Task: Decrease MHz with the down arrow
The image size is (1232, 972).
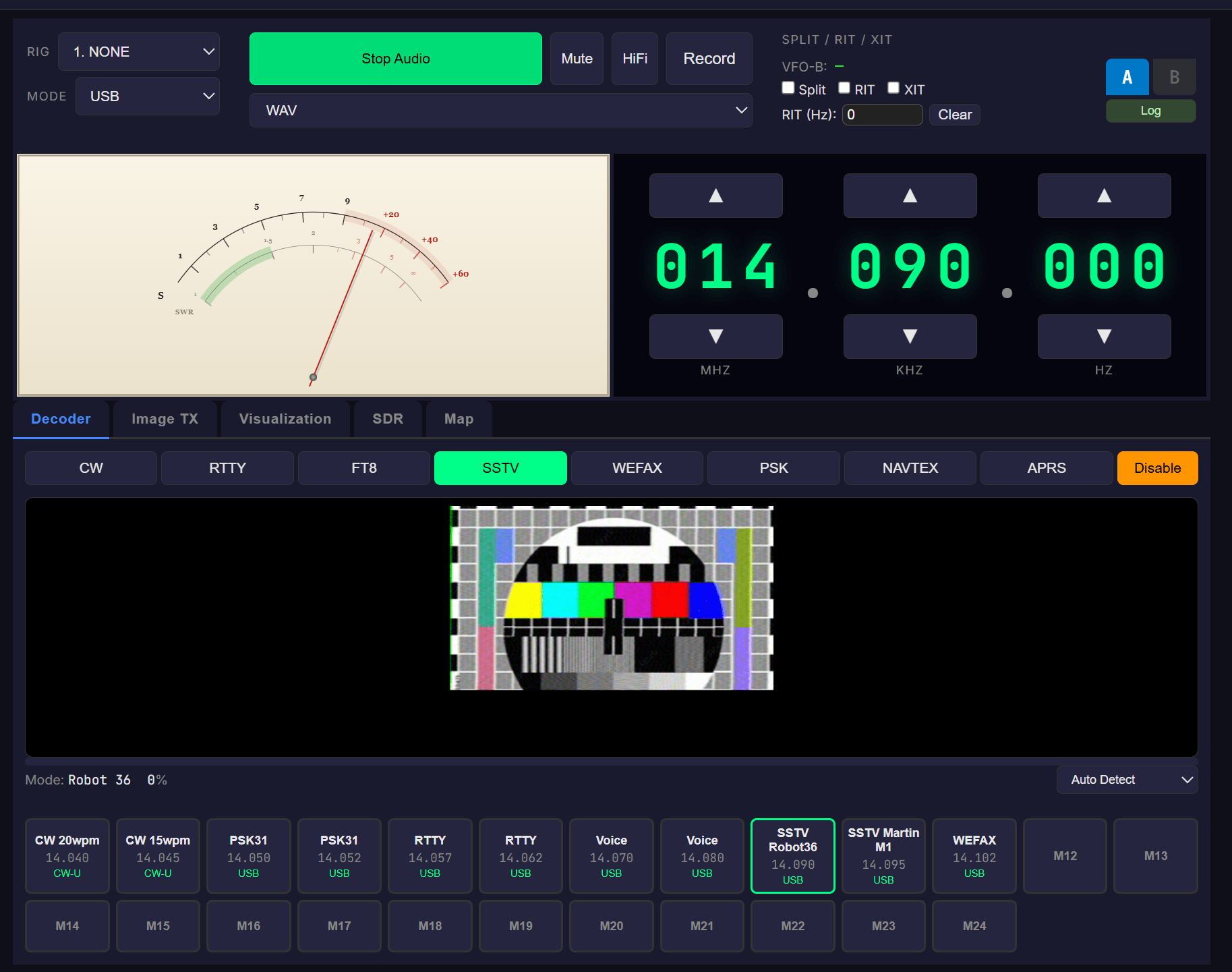Action: click(x=715, y=336)
